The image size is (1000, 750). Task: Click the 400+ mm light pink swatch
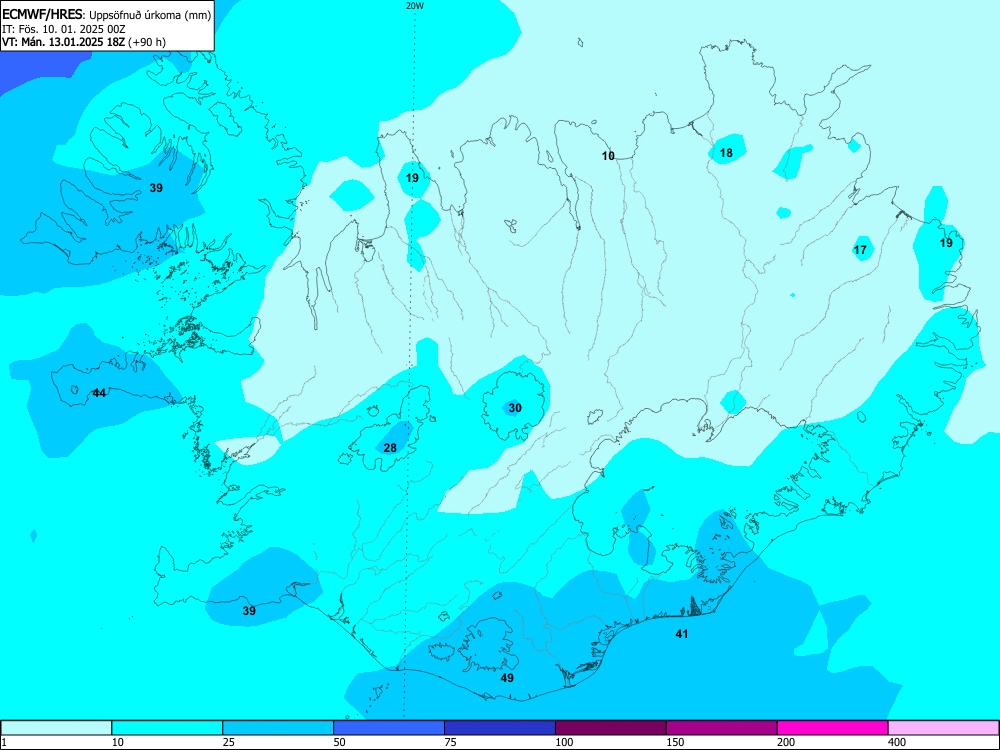click(944, 728)
